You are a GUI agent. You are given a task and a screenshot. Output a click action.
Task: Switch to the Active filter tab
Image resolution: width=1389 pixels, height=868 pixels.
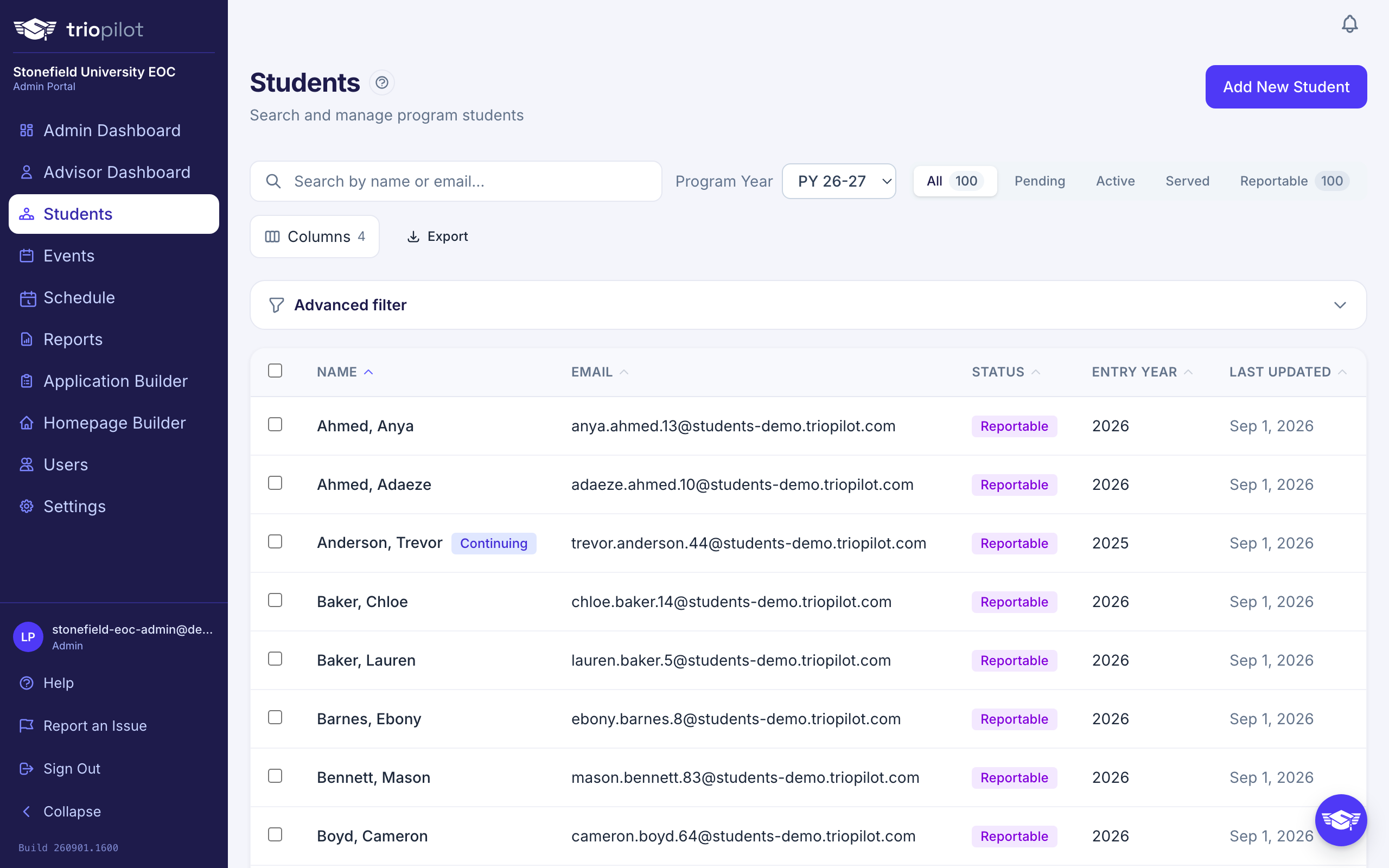pyautogui.click(x=1115, y=181)
